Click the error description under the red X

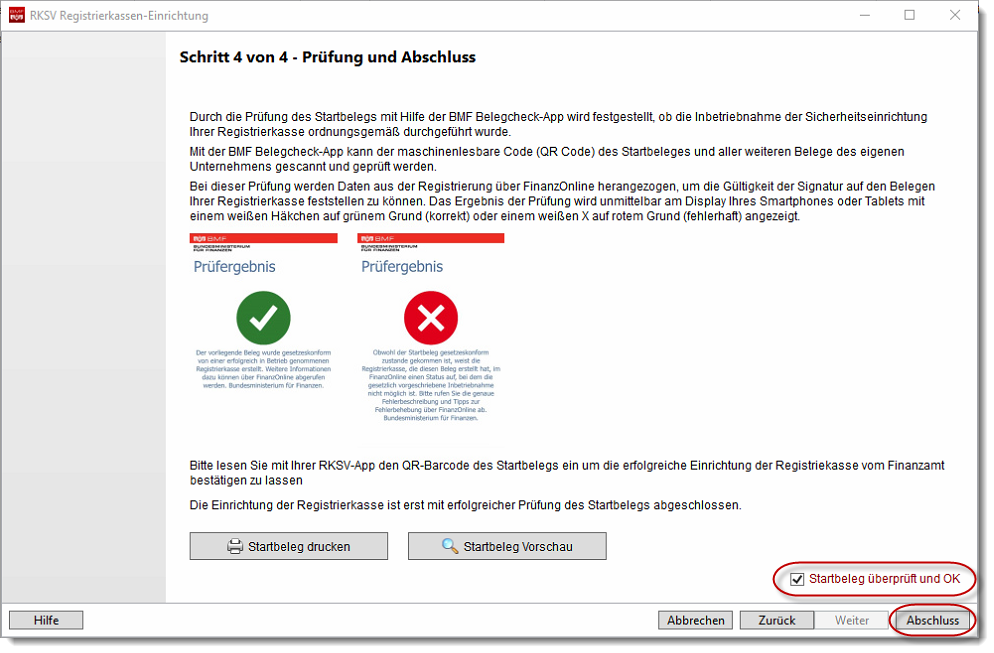(430, 385)
